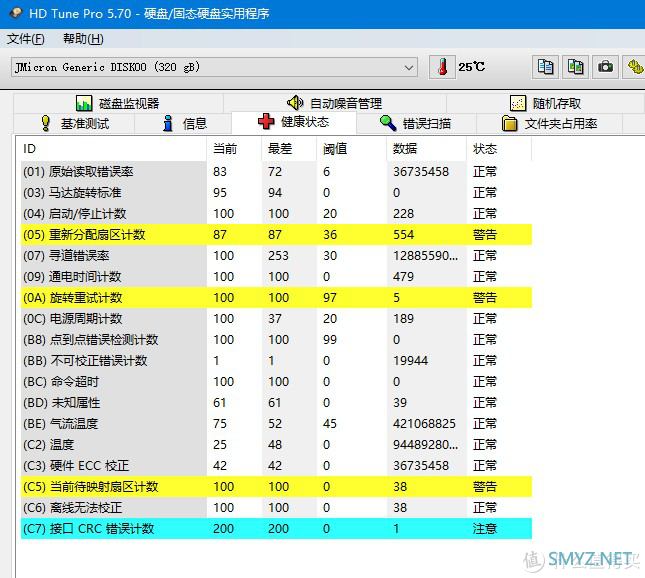Viewport: 645px width, 578px height.
Task: Select the (01) 原始读取错误率 row
Action: [x=276, y=172]
